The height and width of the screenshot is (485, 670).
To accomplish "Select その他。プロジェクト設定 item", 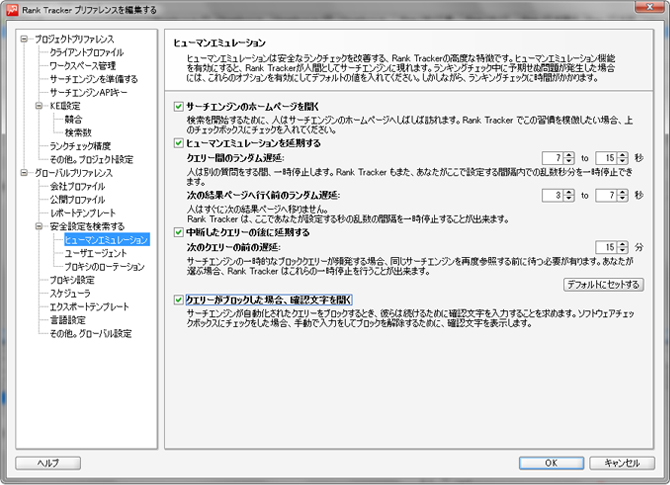I will click(x=91, y=159).
